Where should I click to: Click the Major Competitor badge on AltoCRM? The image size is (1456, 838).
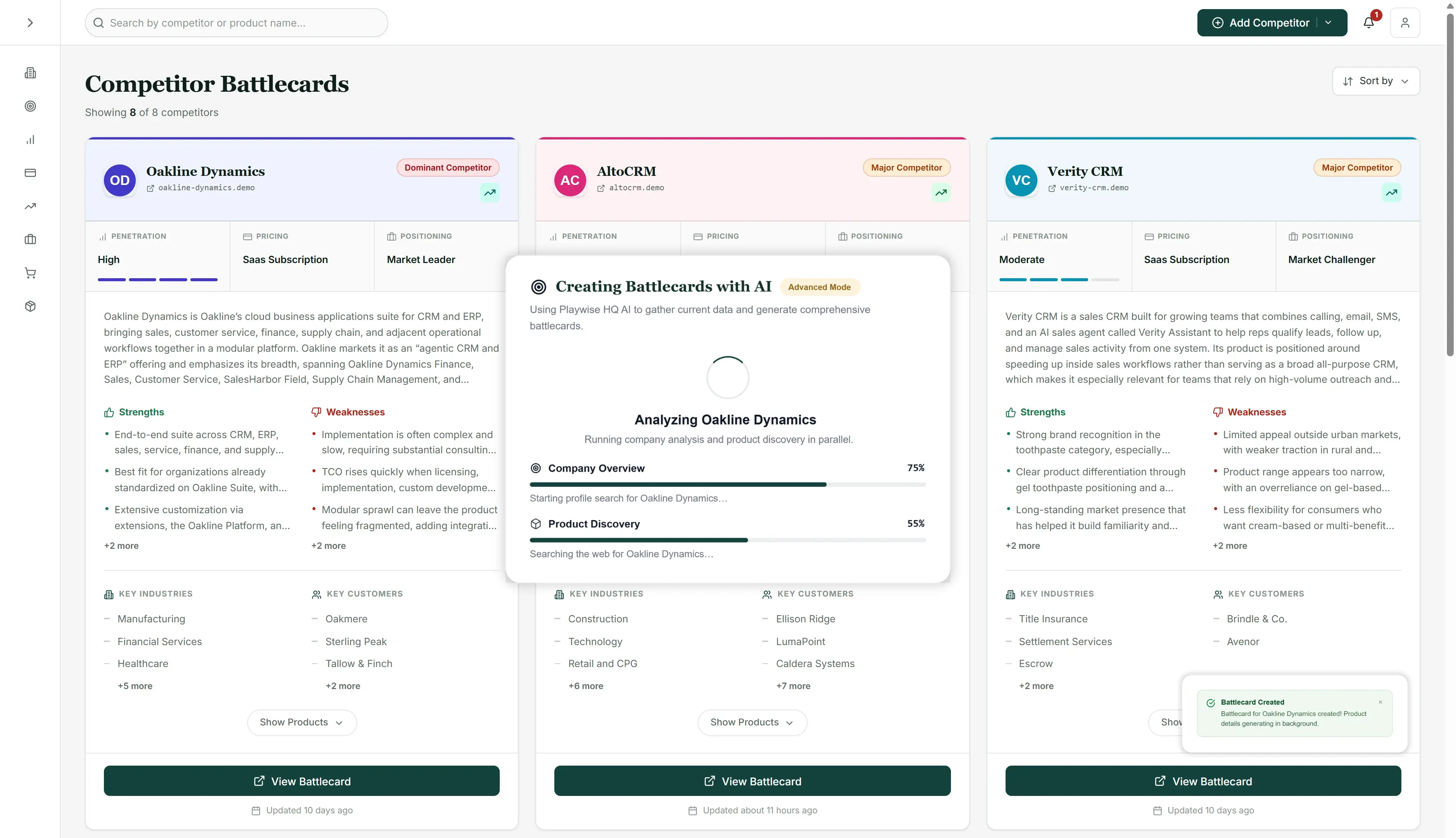(907, 168)
